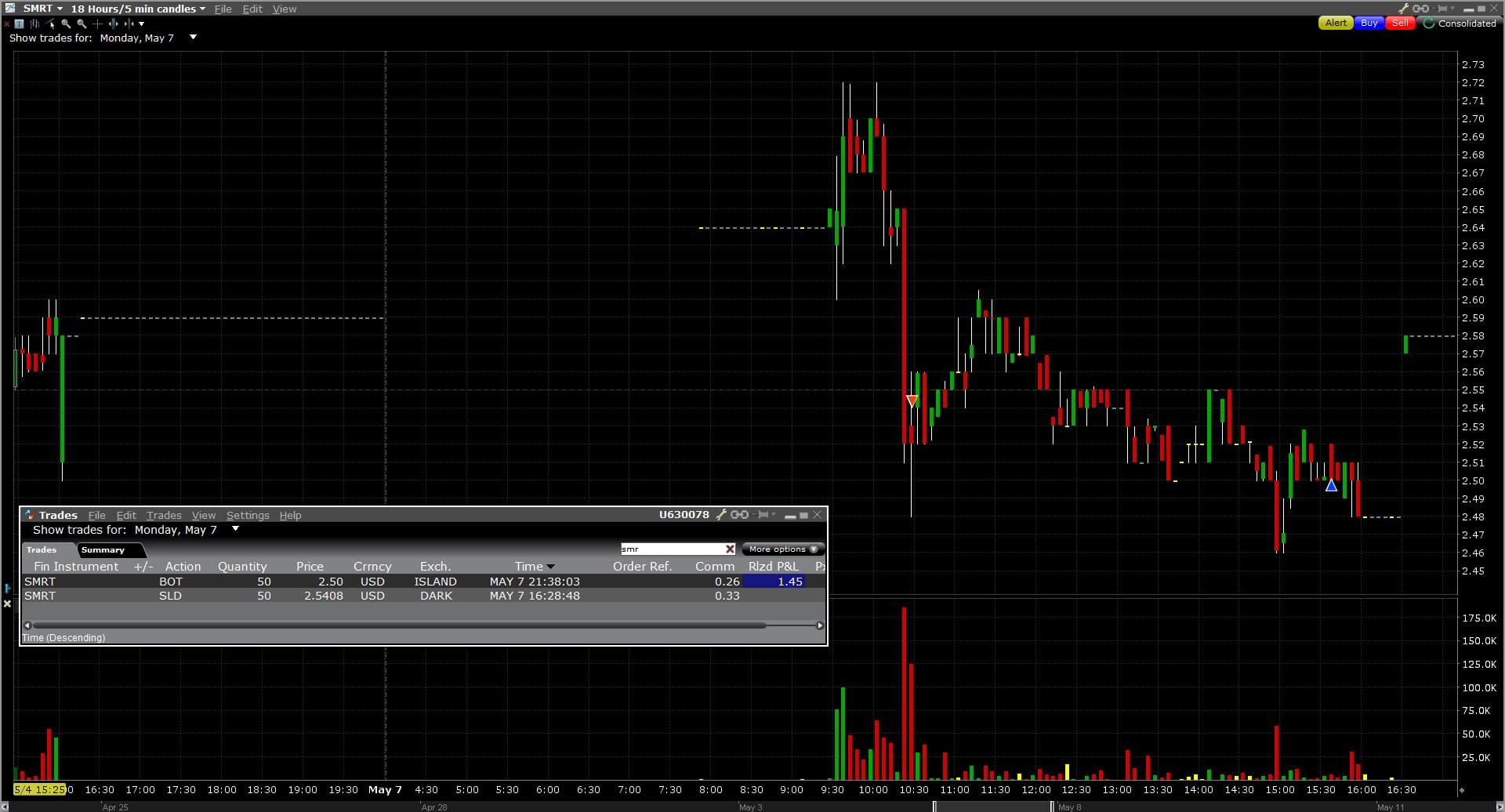Click the zoom in magnifier icon
Image resolution: width=1505 pixels, height=812 pixels.
coord(66,24)
